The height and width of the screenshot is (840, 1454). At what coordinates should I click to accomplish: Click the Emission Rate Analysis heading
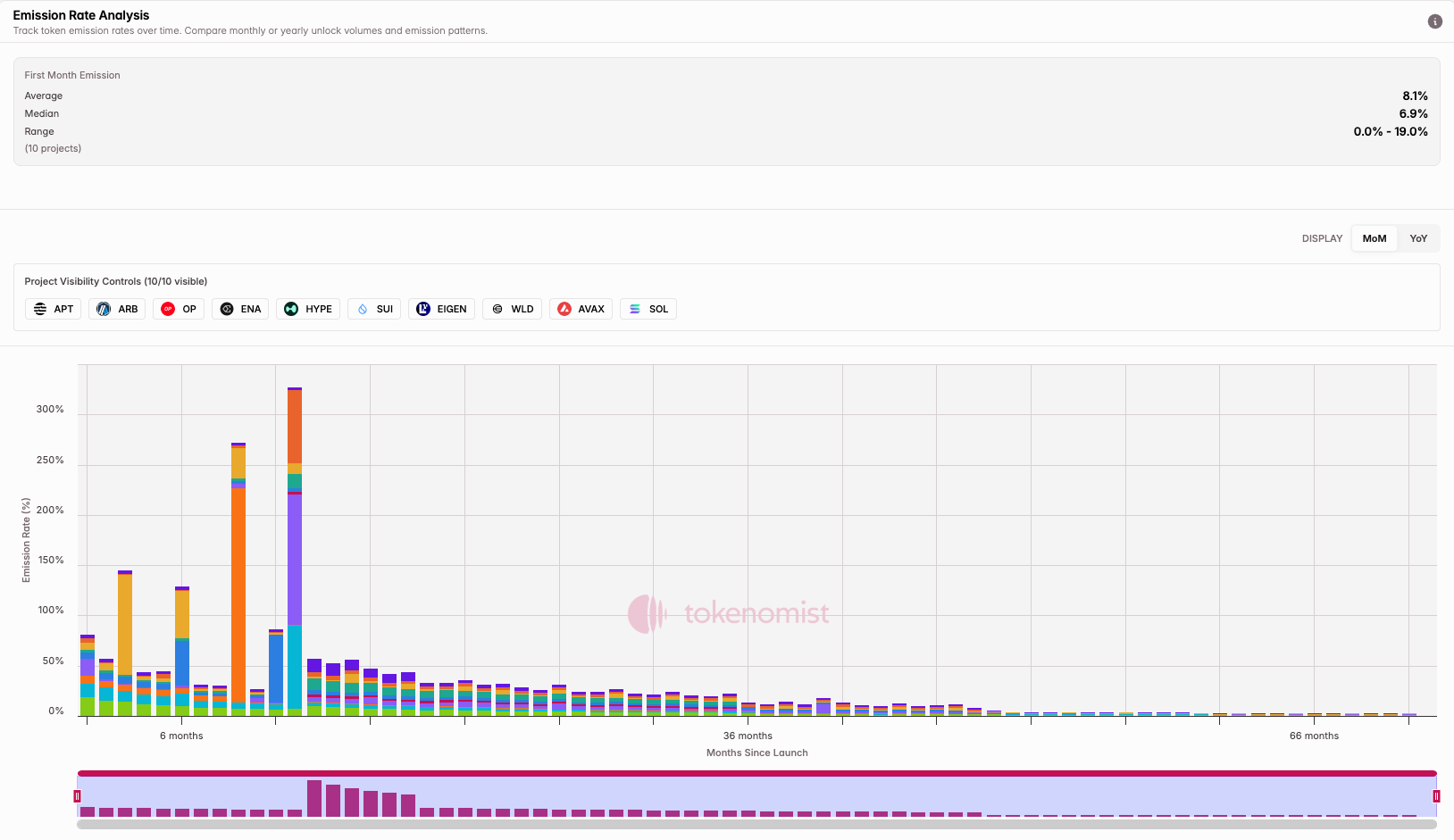point(81,15)
